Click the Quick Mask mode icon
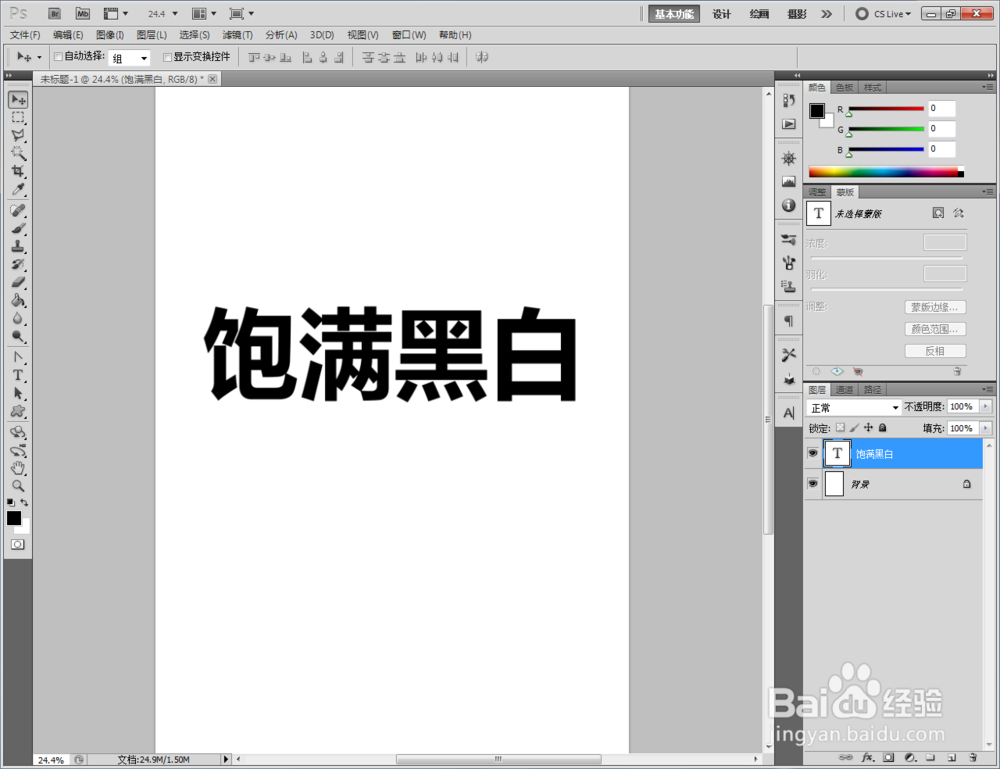The width and height of the screenshot is (1000, 769). click(x=18, y=545)
